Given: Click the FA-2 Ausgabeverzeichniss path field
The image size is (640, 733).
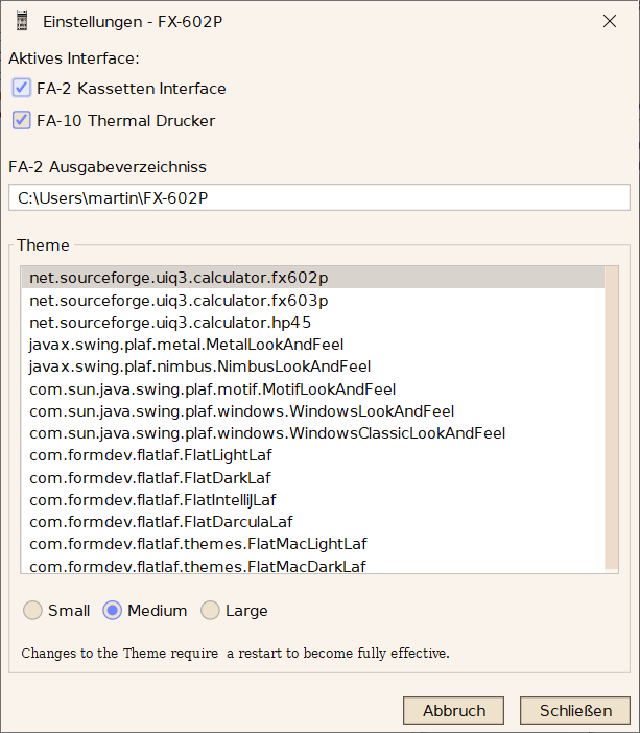Looking at the screenshot, I should click(319, 198).
